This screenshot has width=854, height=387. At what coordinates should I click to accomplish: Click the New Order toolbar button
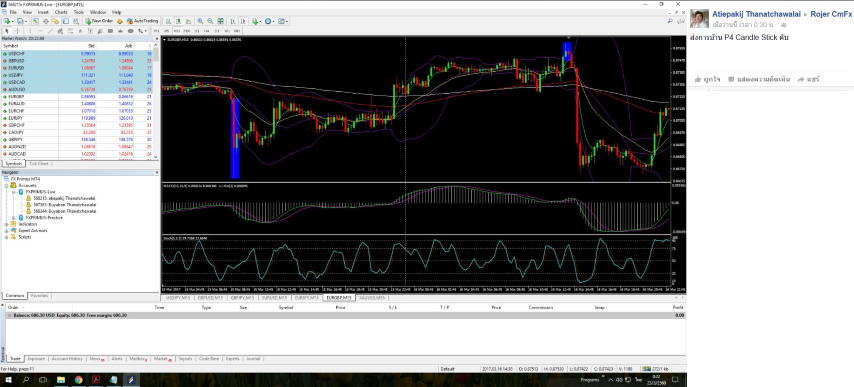(x=99, y=21)
